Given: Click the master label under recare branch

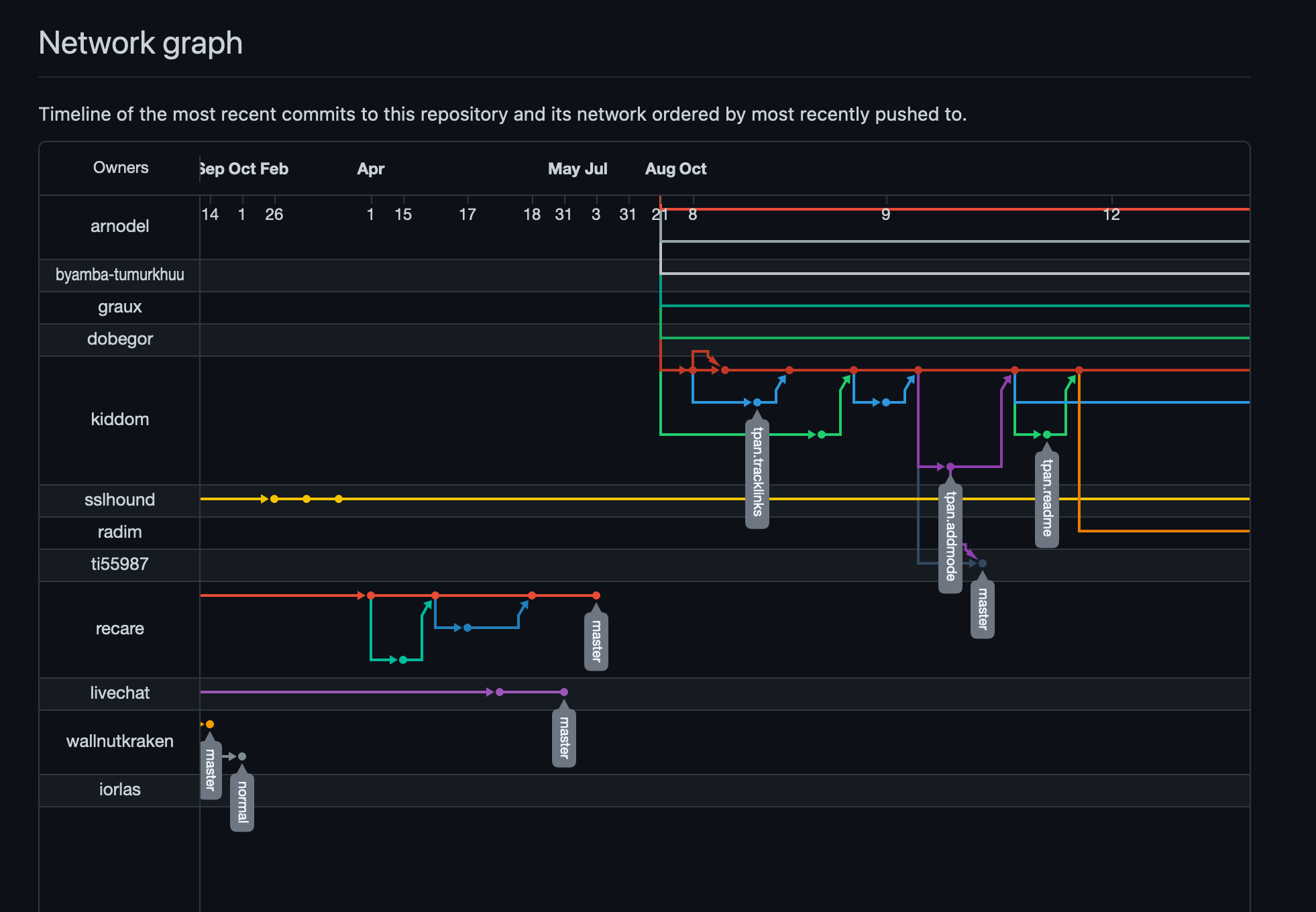Looking at the screenshot, I should click(596, 642).
